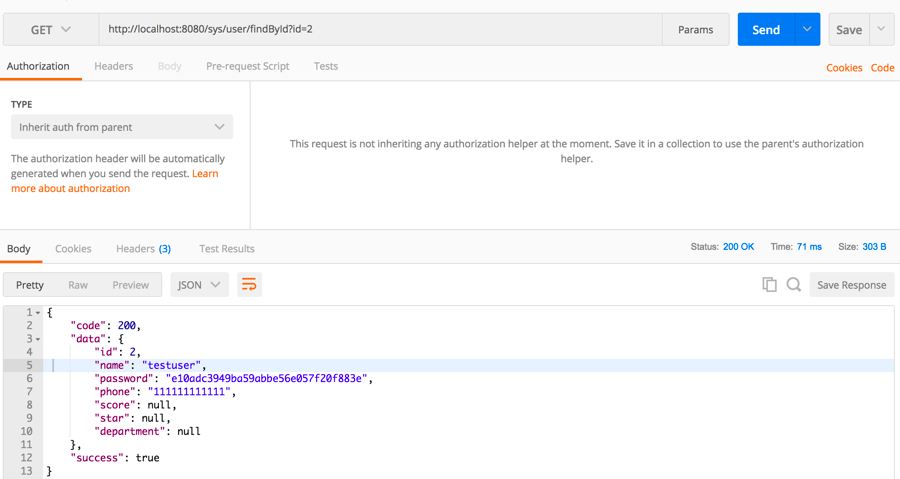Click the Save Response button

coord(851,285)
